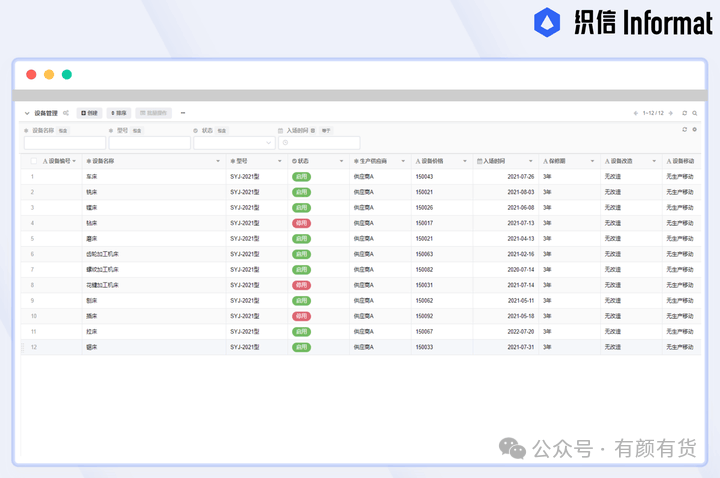Viewport: 720px width, 478px height.
Task: Collapse the 设备管理 section chevron
Action: click(27, 113)
